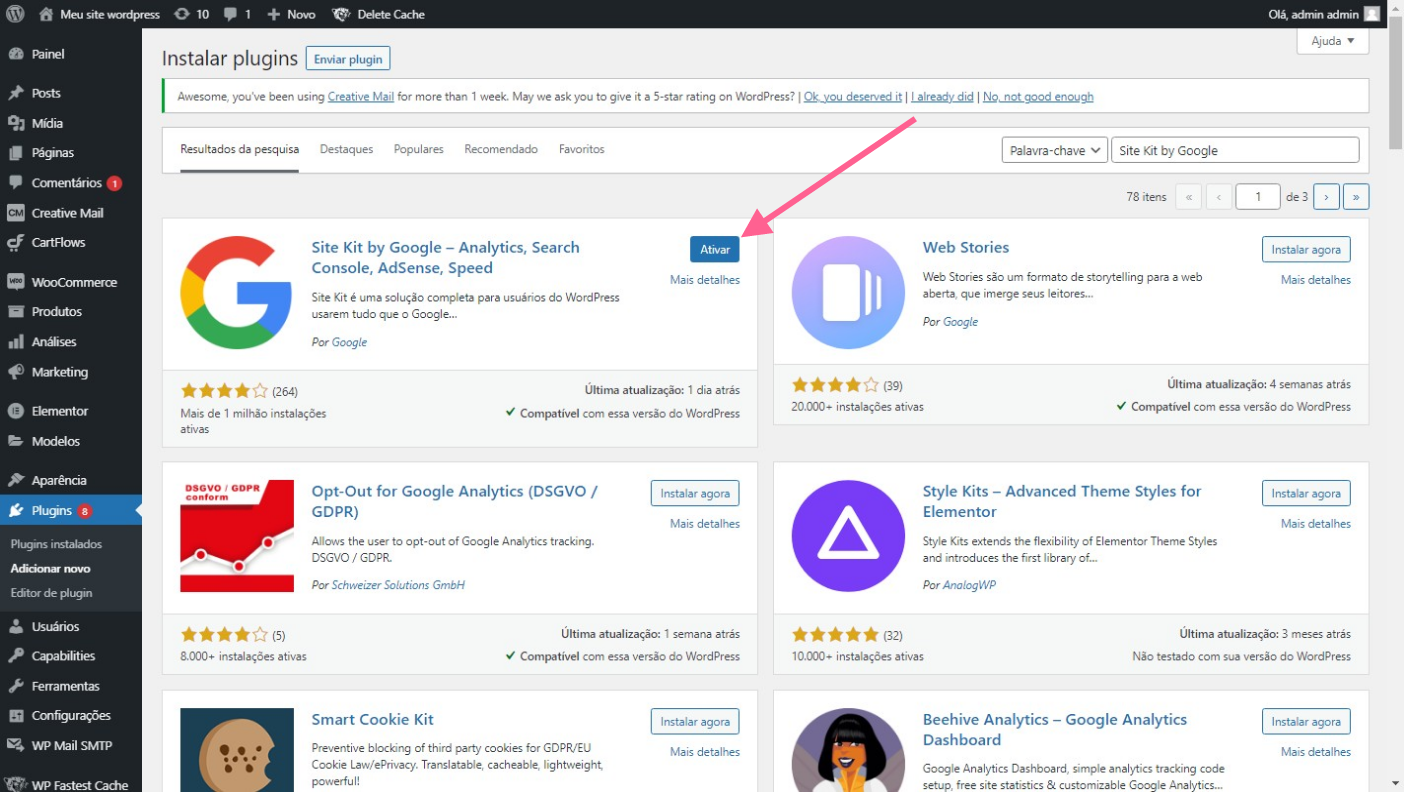
Task: Click the Delete Cache cheetah icon
Action: pos(341,14)
